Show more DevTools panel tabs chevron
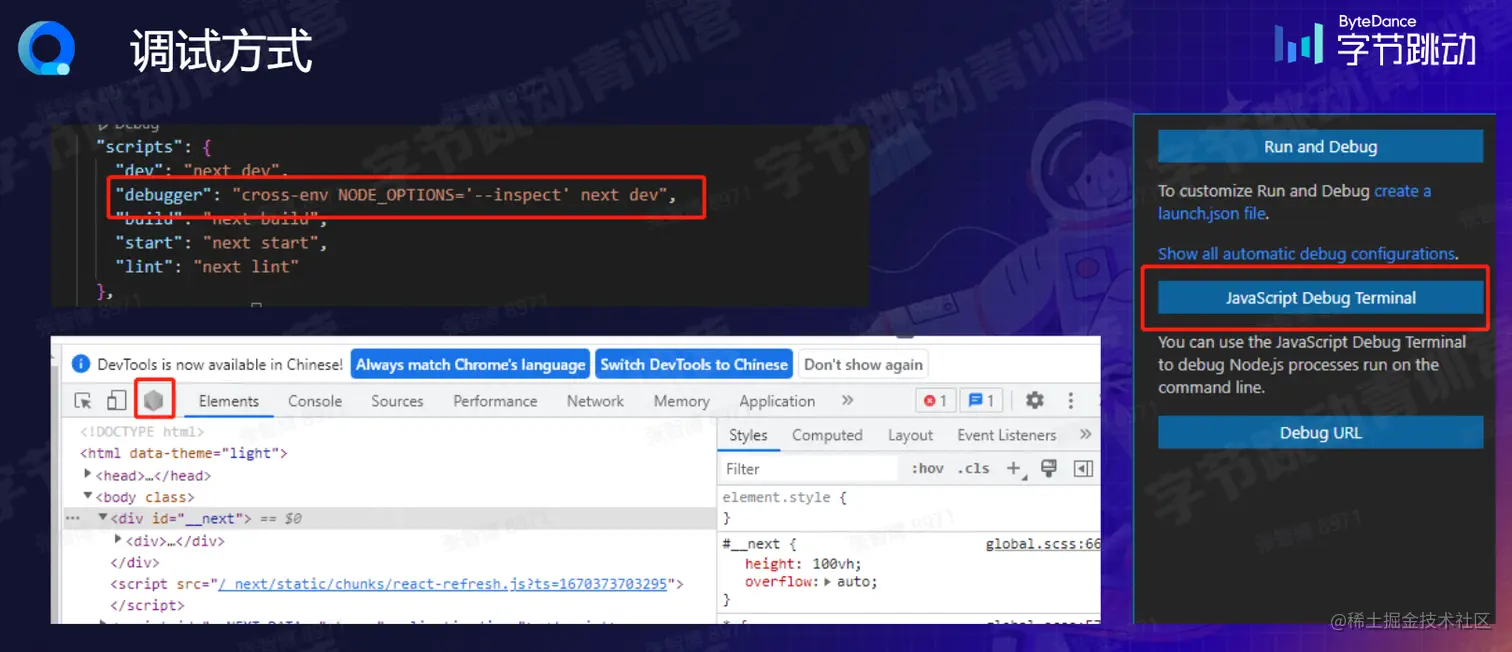 [848, 400]
